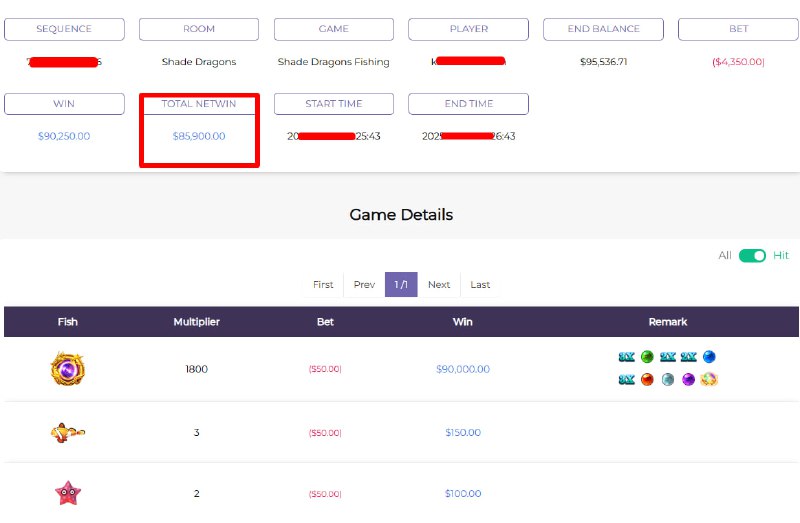Click the End Balance label box
This screenshot has height=523, width=800.
point(603,29)
